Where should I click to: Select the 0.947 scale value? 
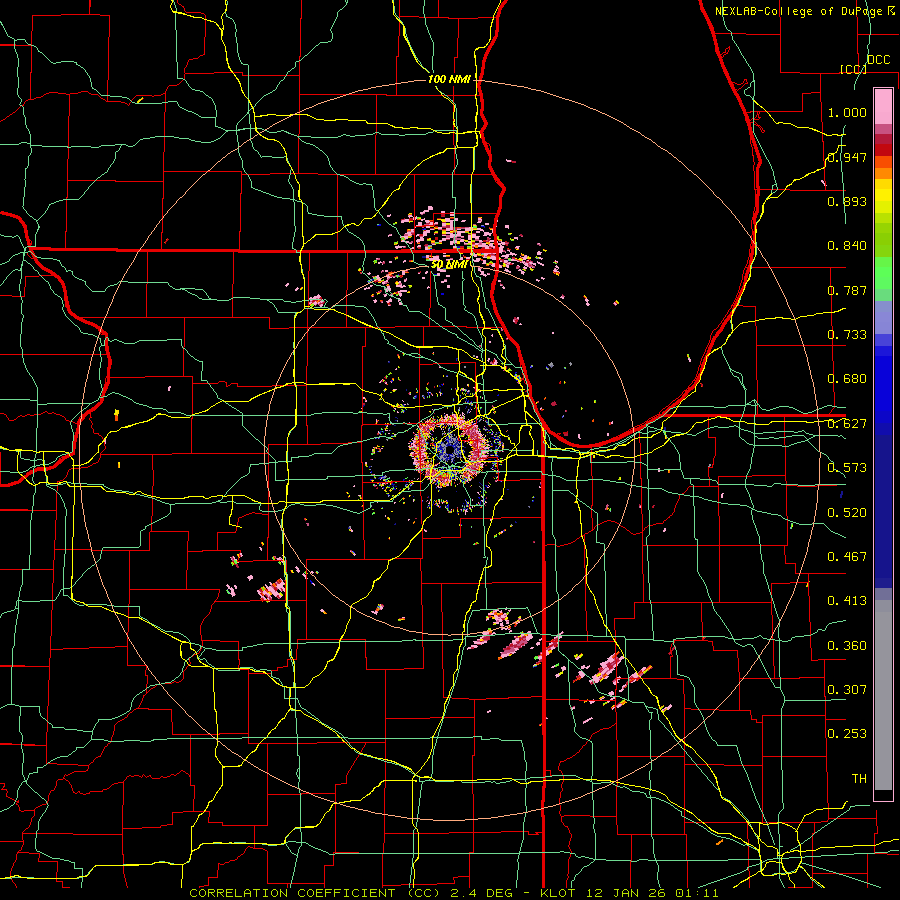click(847, 157)
